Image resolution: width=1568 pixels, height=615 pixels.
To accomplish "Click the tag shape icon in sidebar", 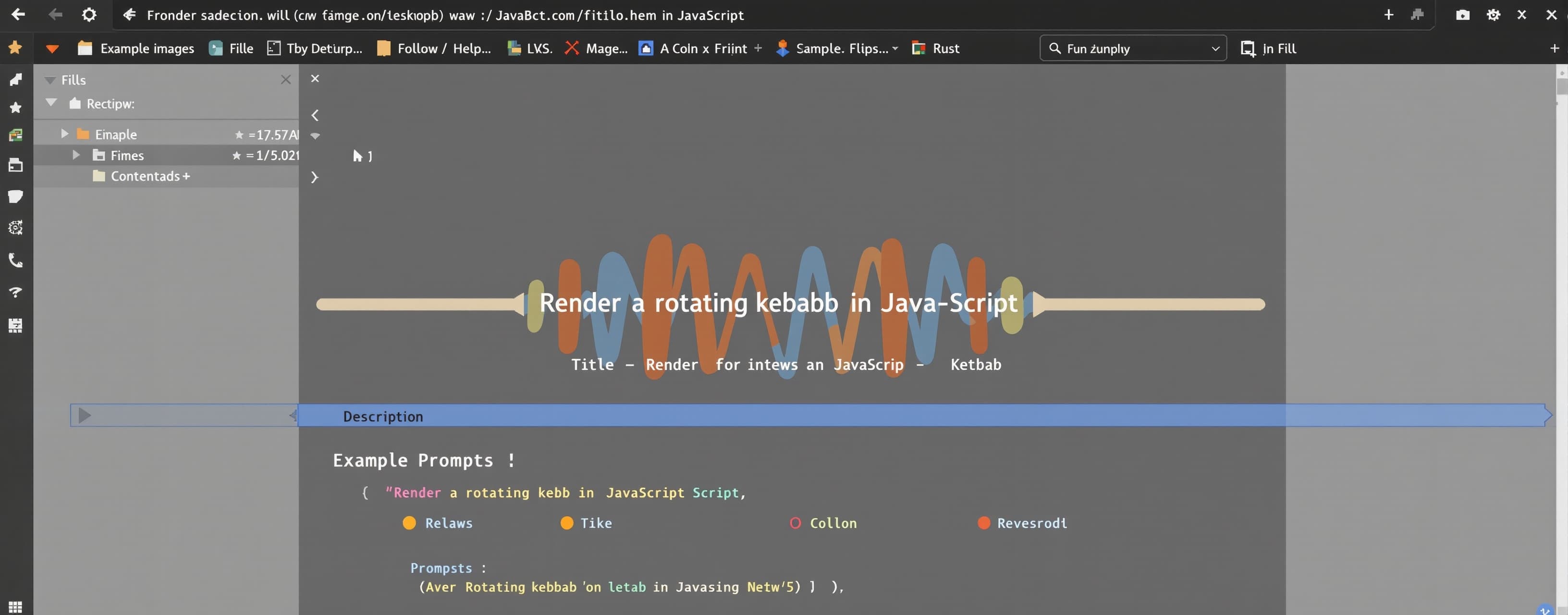I will pyautogui.click(x=15, y=196).
